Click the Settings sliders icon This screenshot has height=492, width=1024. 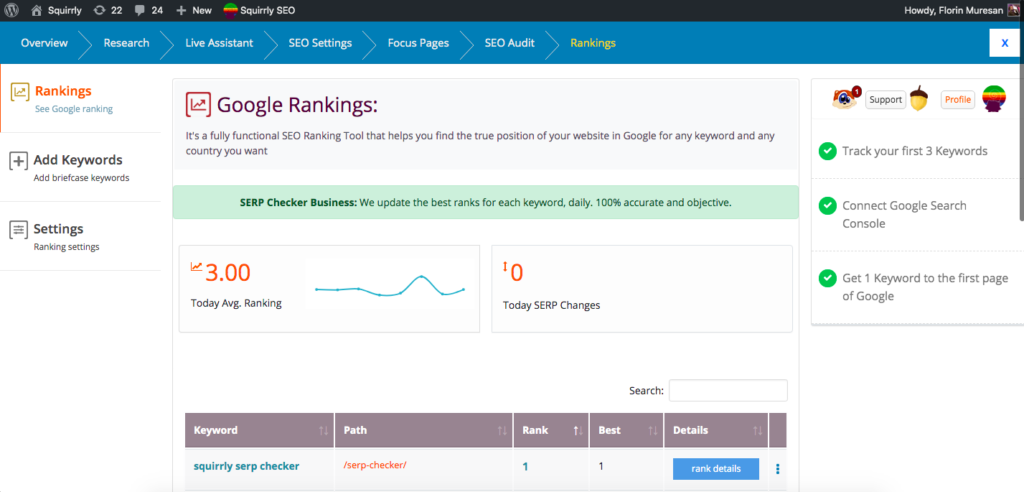(18, 230)
